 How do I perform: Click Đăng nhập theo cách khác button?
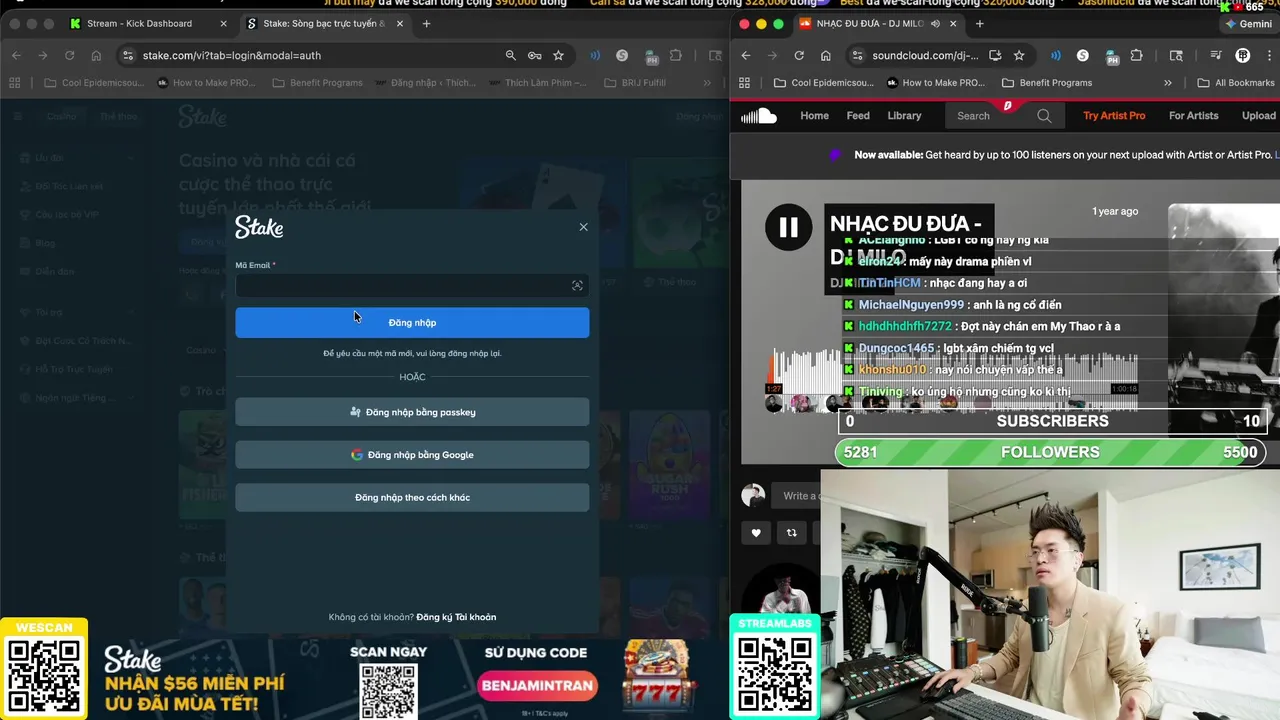(412, 497)
